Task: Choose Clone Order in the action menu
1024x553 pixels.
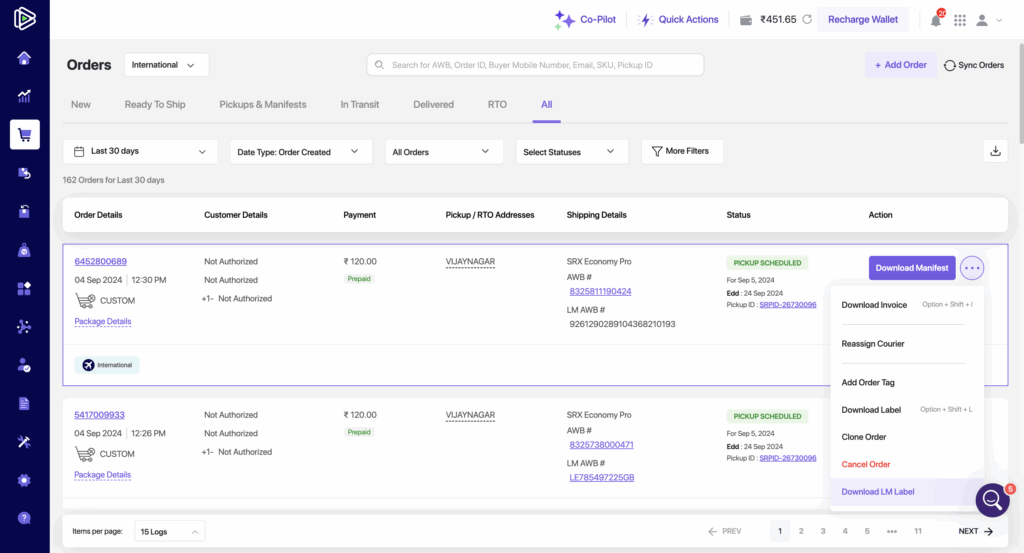Action: point(864,437)
